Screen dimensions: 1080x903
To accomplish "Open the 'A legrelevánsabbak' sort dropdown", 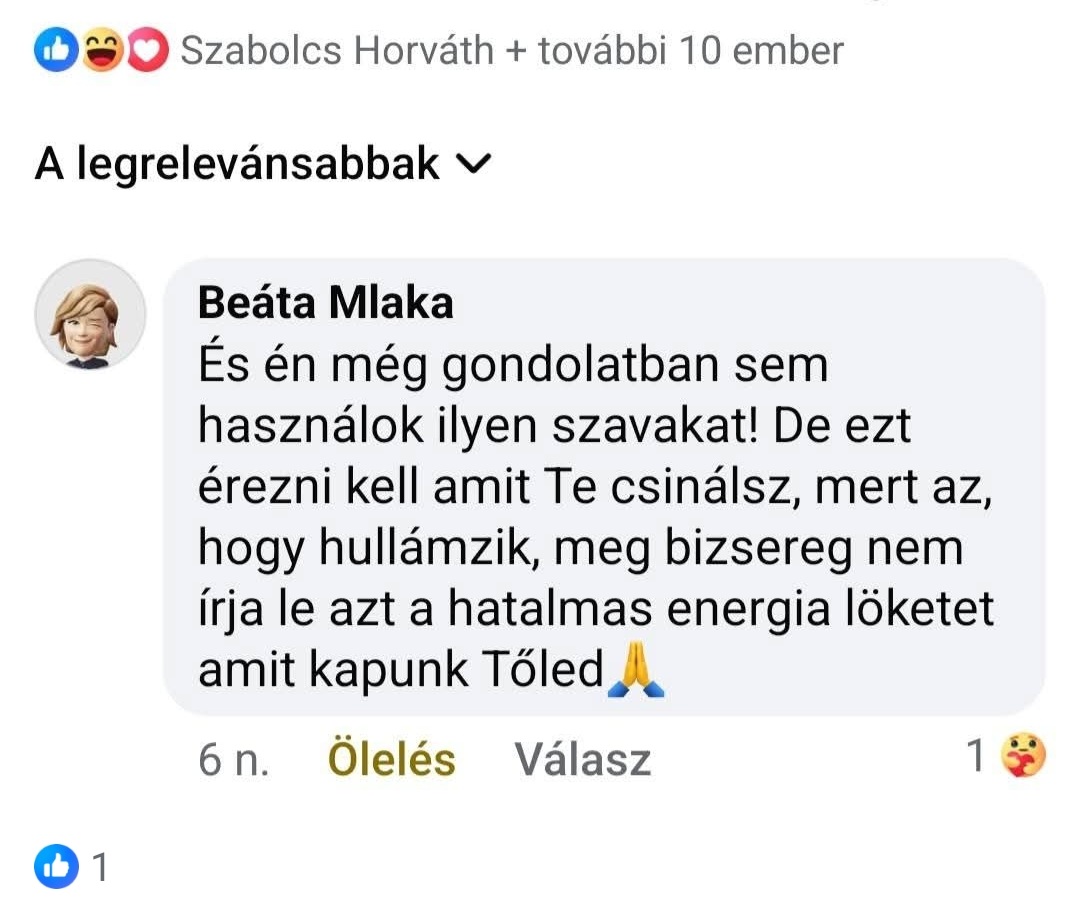I will [x=237, y=164].
